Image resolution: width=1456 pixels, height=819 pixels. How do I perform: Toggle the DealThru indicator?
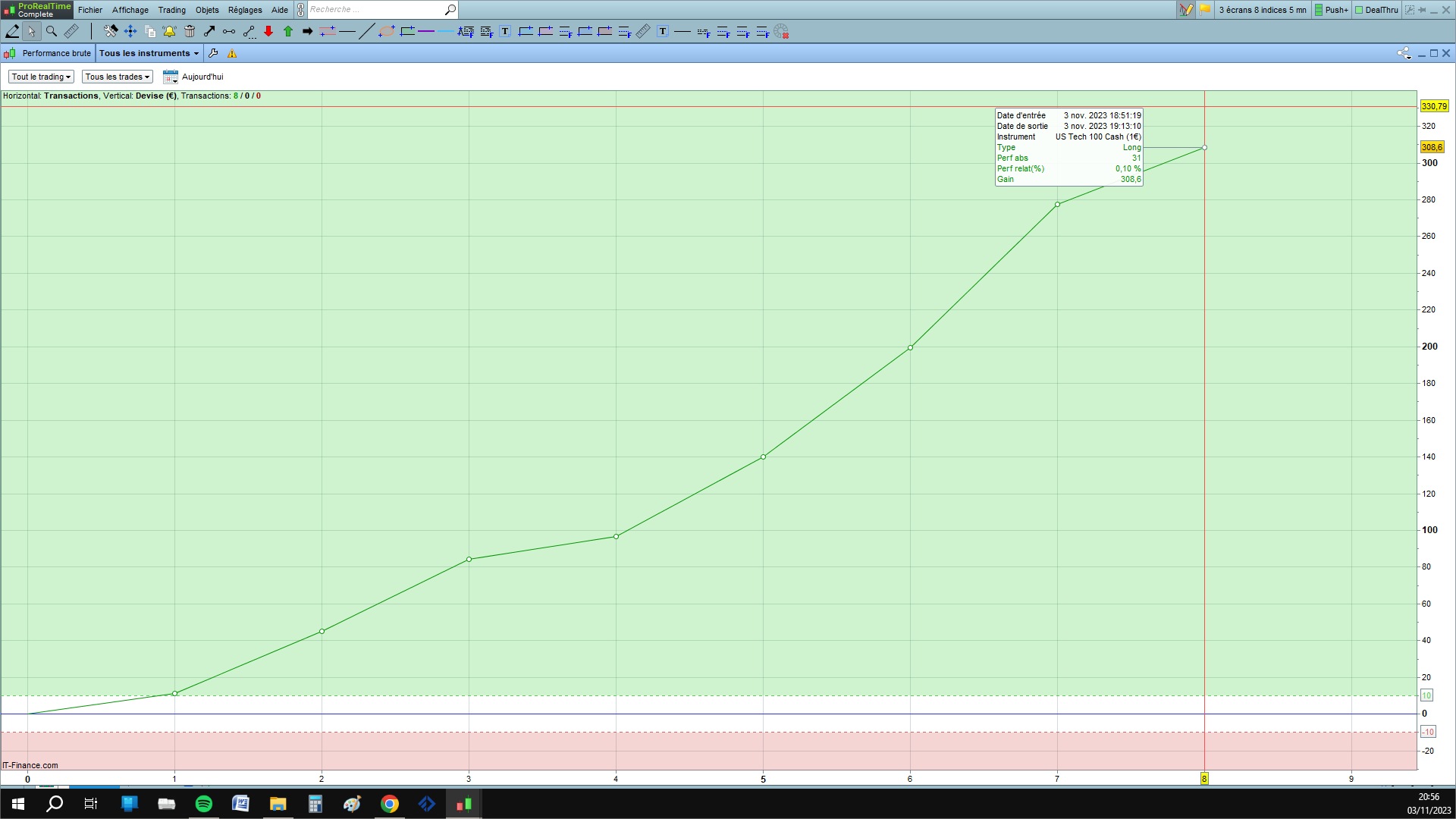[1377, 10]
